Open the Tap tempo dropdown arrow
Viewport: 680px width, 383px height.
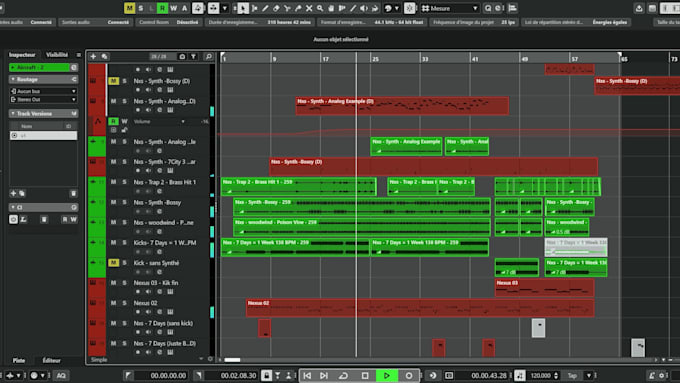pos(589,376)
